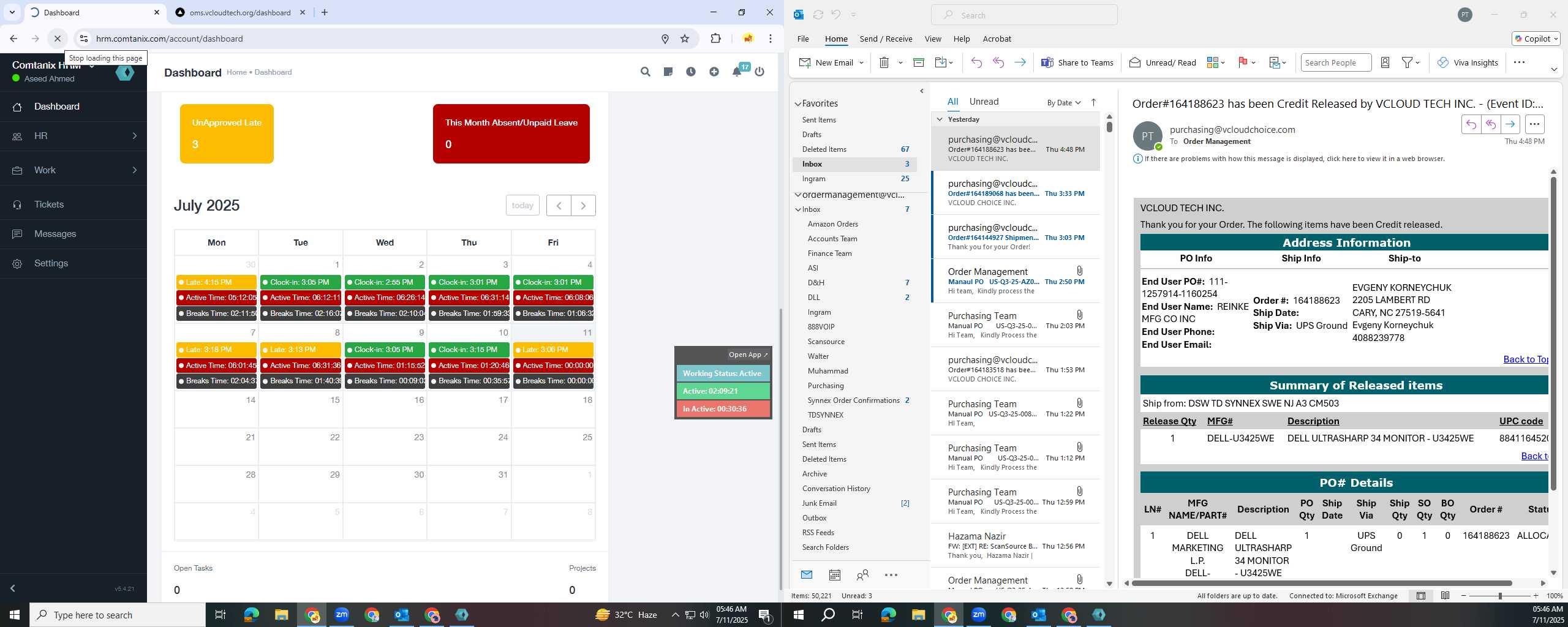Click Reply arrow in Outlook ribbon
This screenshot has height=627, width=1568.
(x=976, y=62)
